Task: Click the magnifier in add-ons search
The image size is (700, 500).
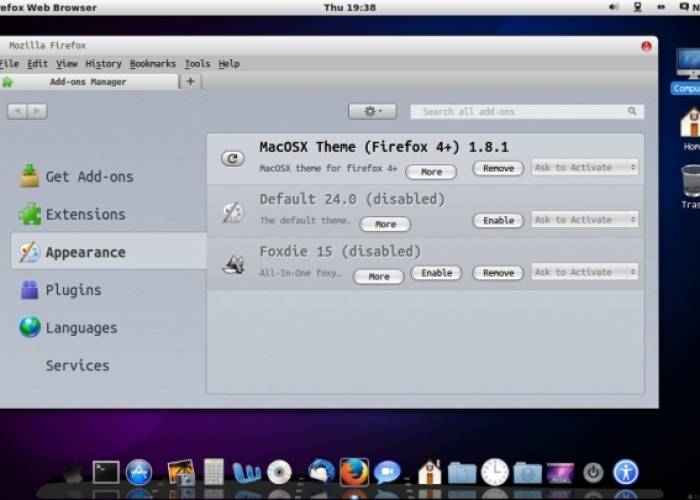Action: point(632,111)
